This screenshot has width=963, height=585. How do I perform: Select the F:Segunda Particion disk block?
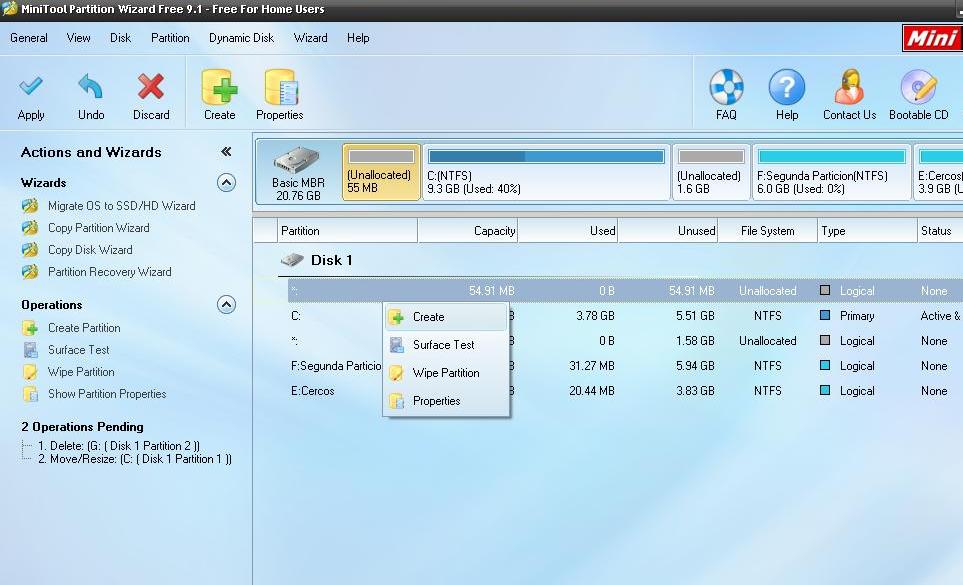tap(832, 172)
